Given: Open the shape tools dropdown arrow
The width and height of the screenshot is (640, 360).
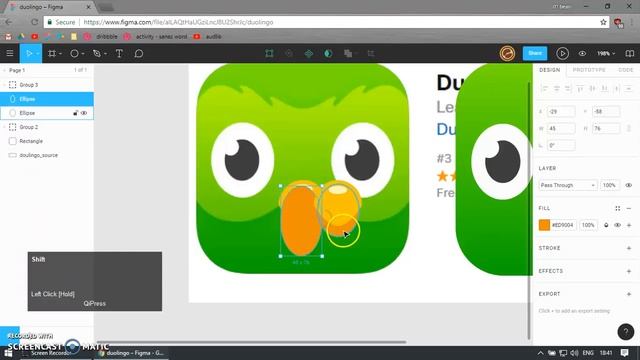Looking at the screenshot, I should (83, 54).
